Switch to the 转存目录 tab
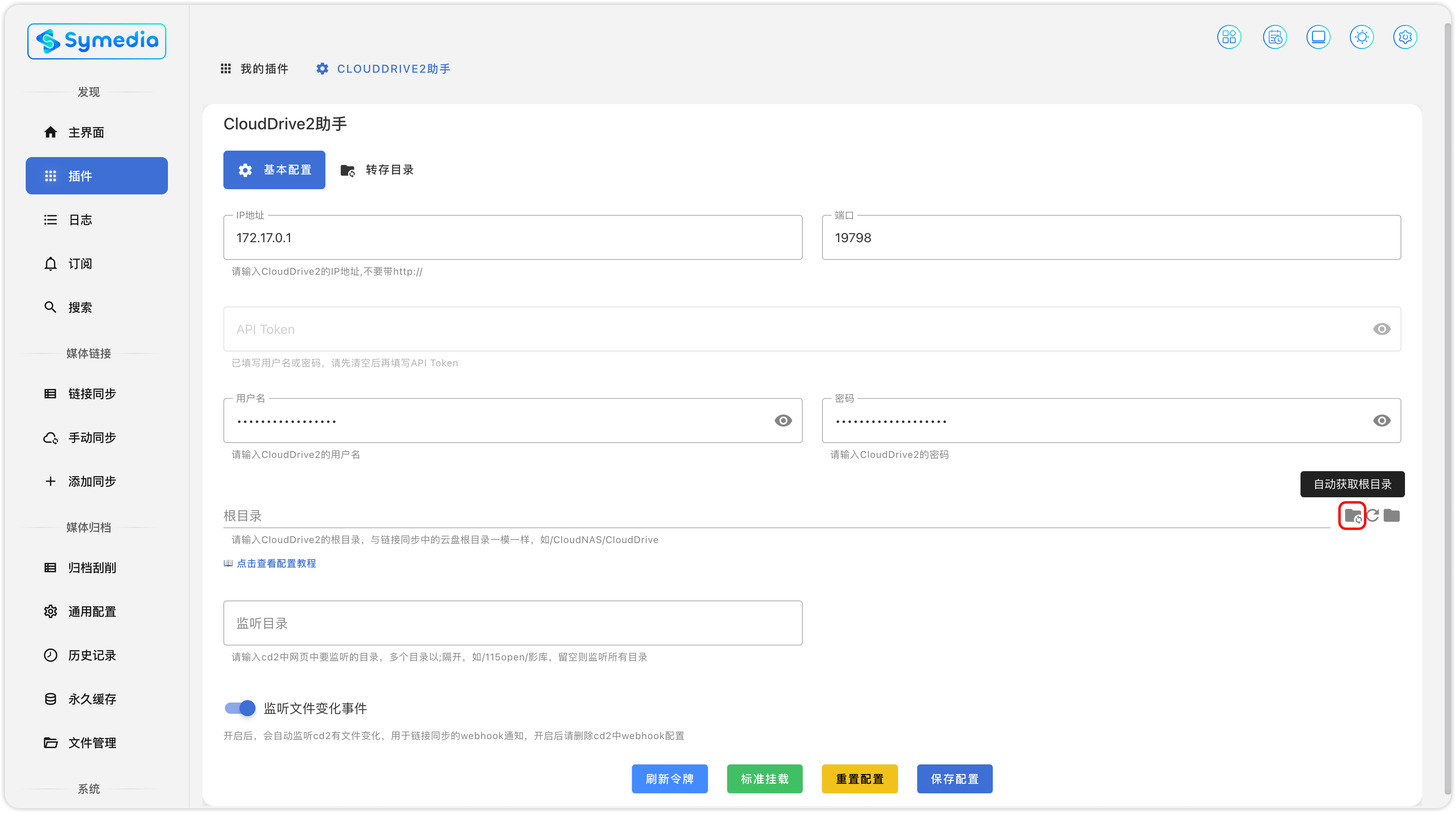Screen dimensions: 1456x813 tap(377, 170)
